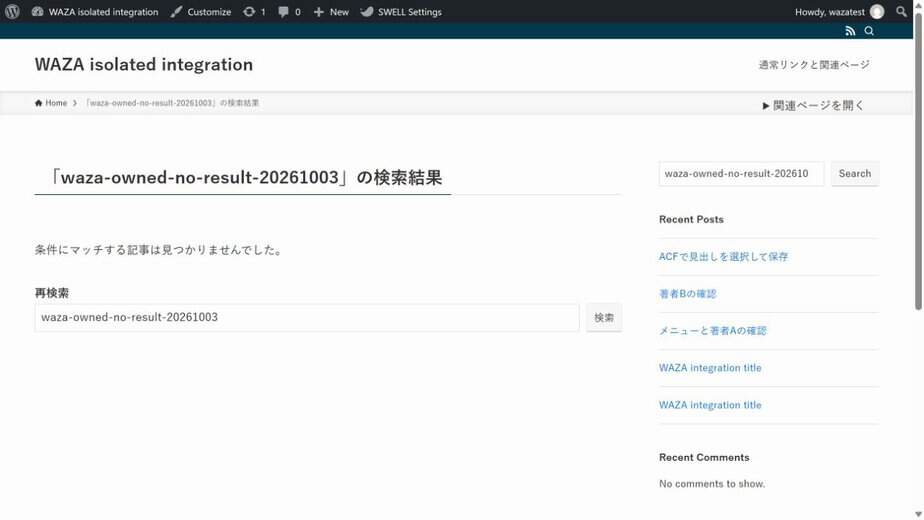Open the first WAZA integration title post
The width and height of the screenshot is (924, 520).
point(710,368)
